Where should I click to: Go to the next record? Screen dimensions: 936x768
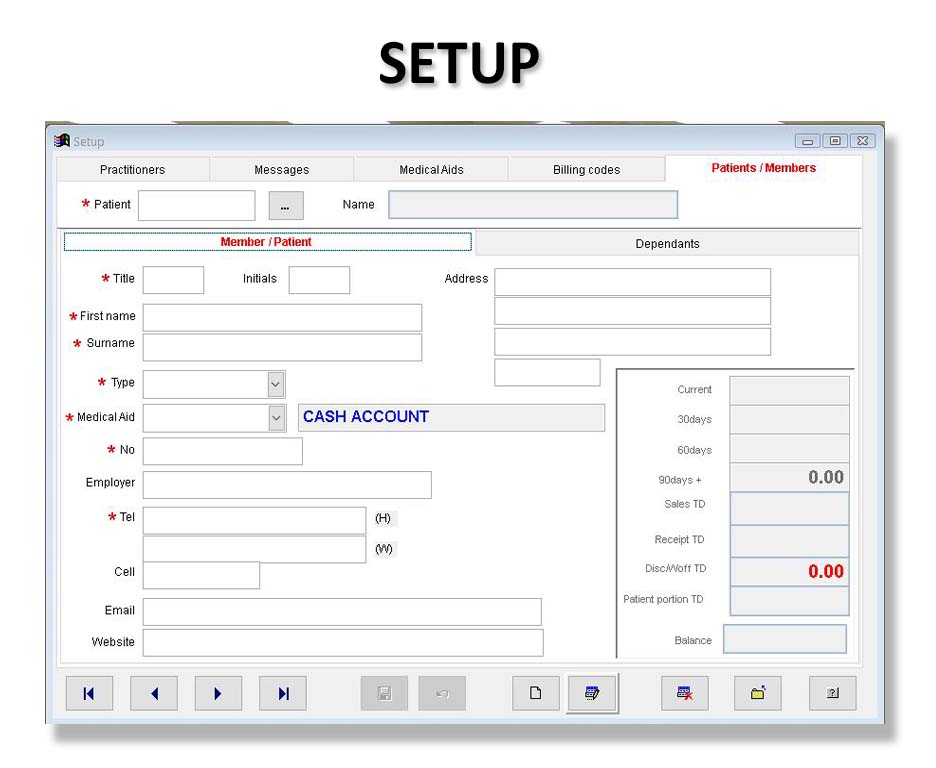click(218, 693)
